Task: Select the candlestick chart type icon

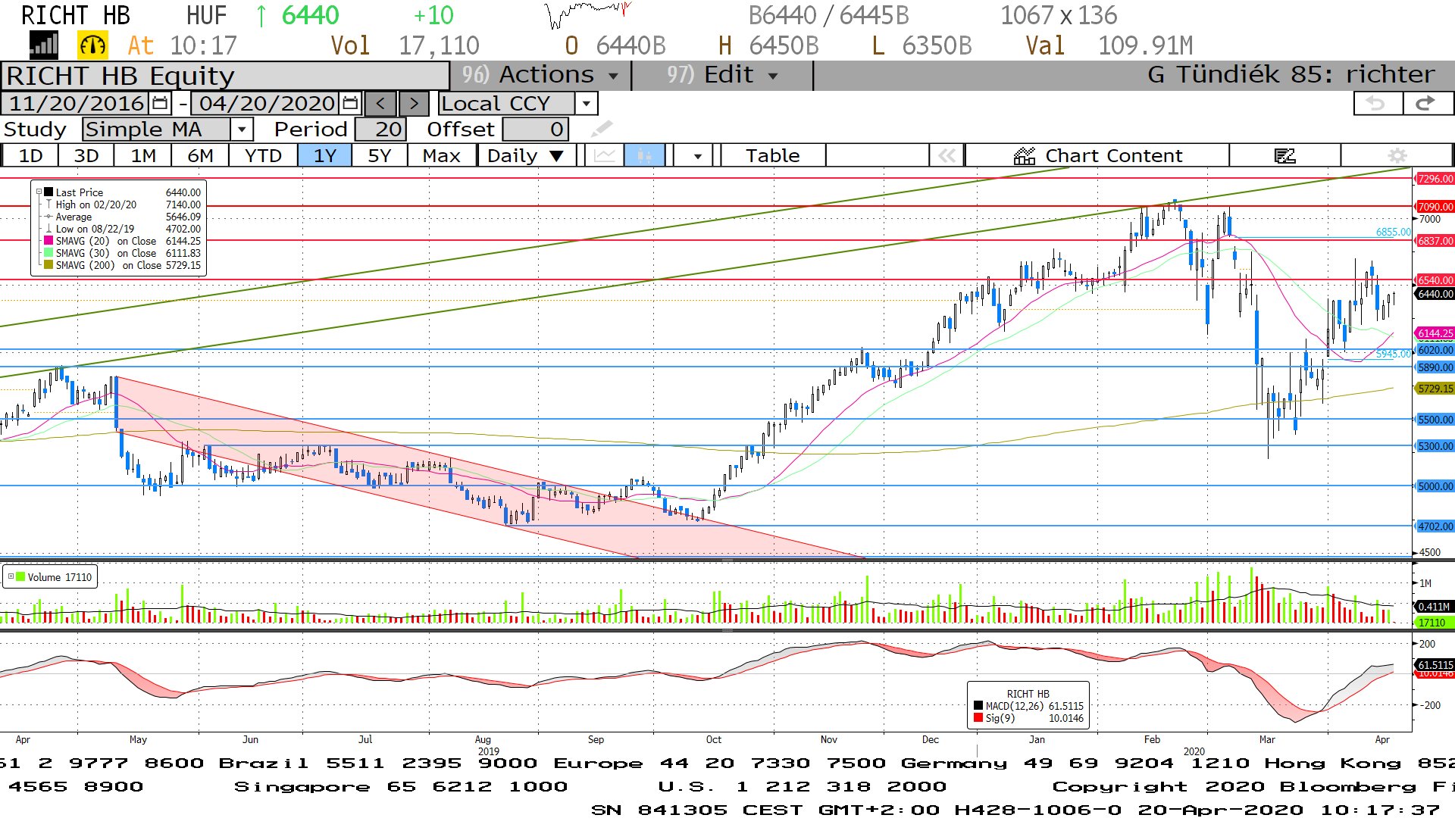Action: [644, 156]
